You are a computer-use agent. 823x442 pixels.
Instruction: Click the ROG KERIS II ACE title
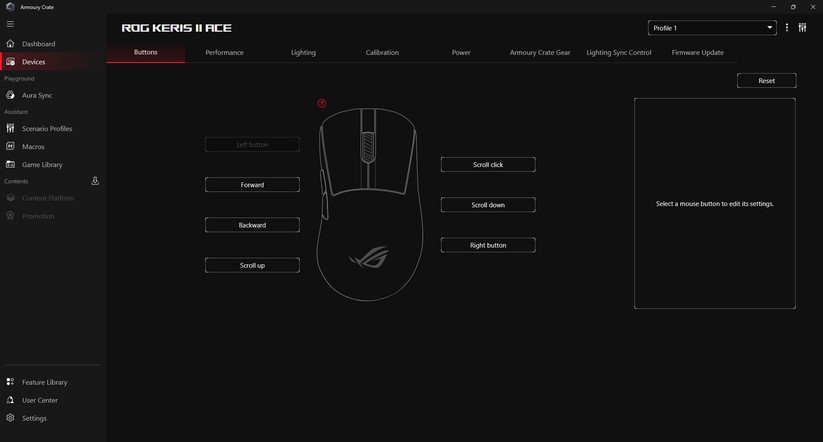click(x=176, y=28)
